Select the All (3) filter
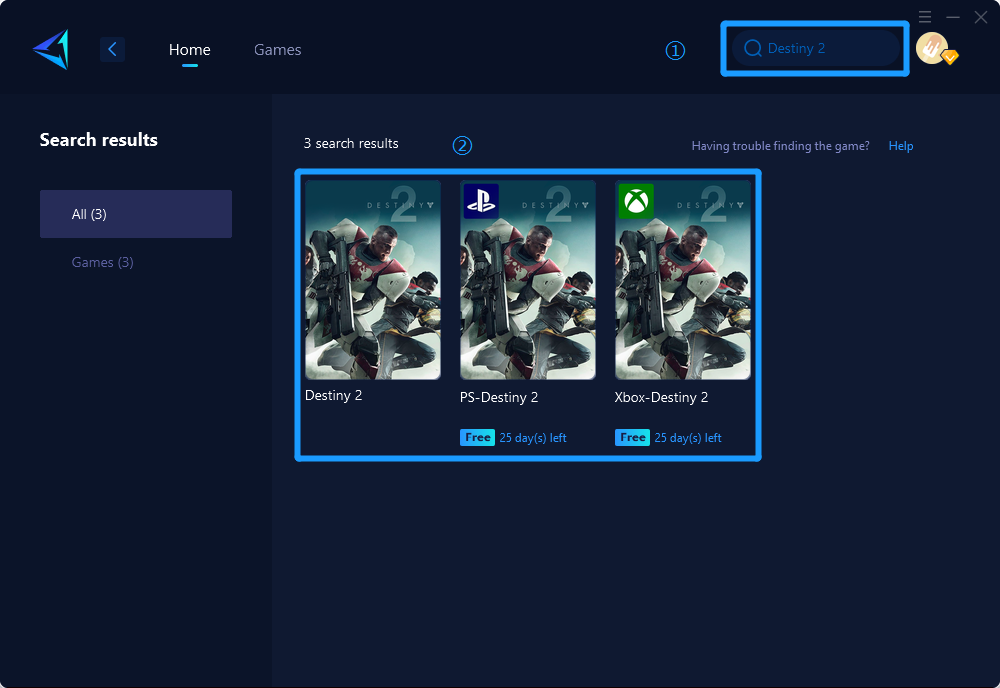 (136, 214)
